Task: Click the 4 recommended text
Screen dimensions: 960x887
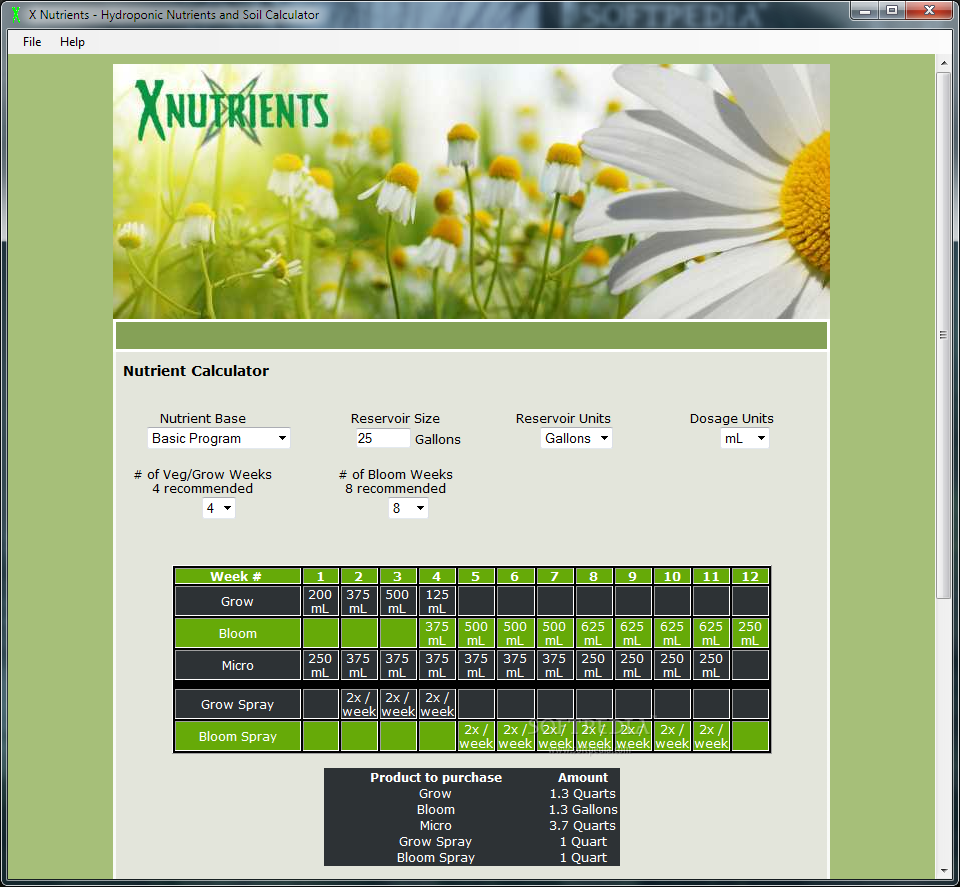Action: tap(203, 489)
